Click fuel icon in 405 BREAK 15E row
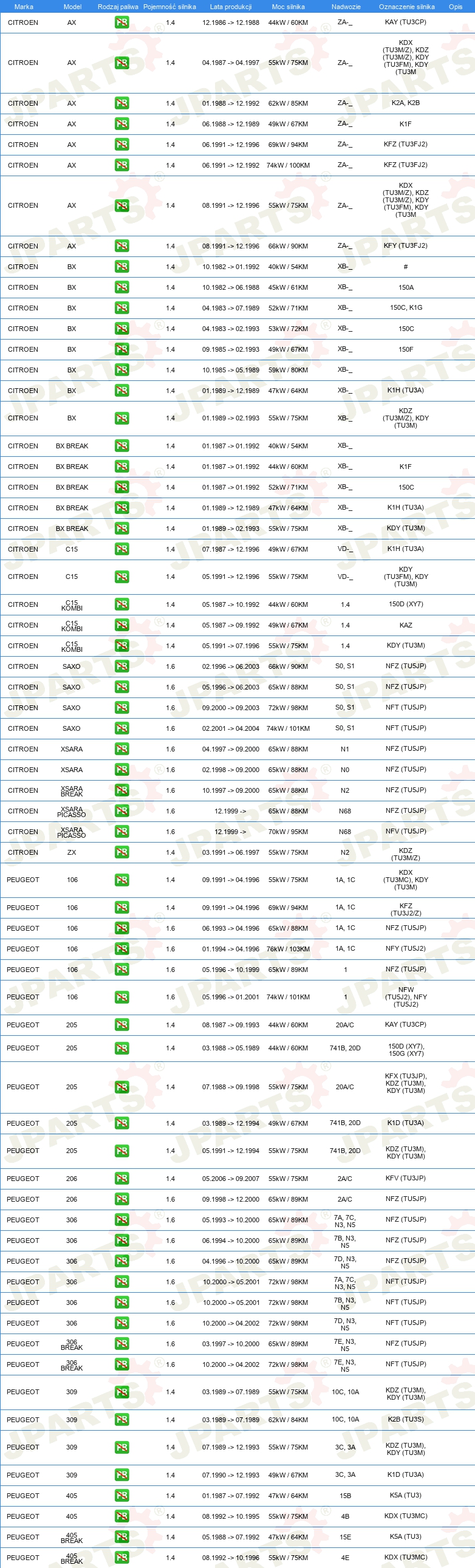 (x=122, y=1538)
